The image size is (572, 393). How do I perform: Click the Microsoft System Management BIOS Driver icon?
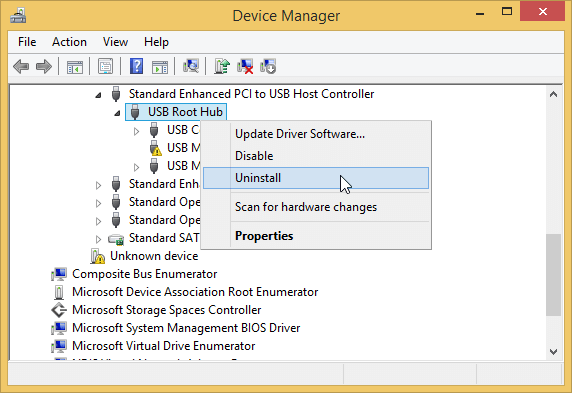pos(59,328)
